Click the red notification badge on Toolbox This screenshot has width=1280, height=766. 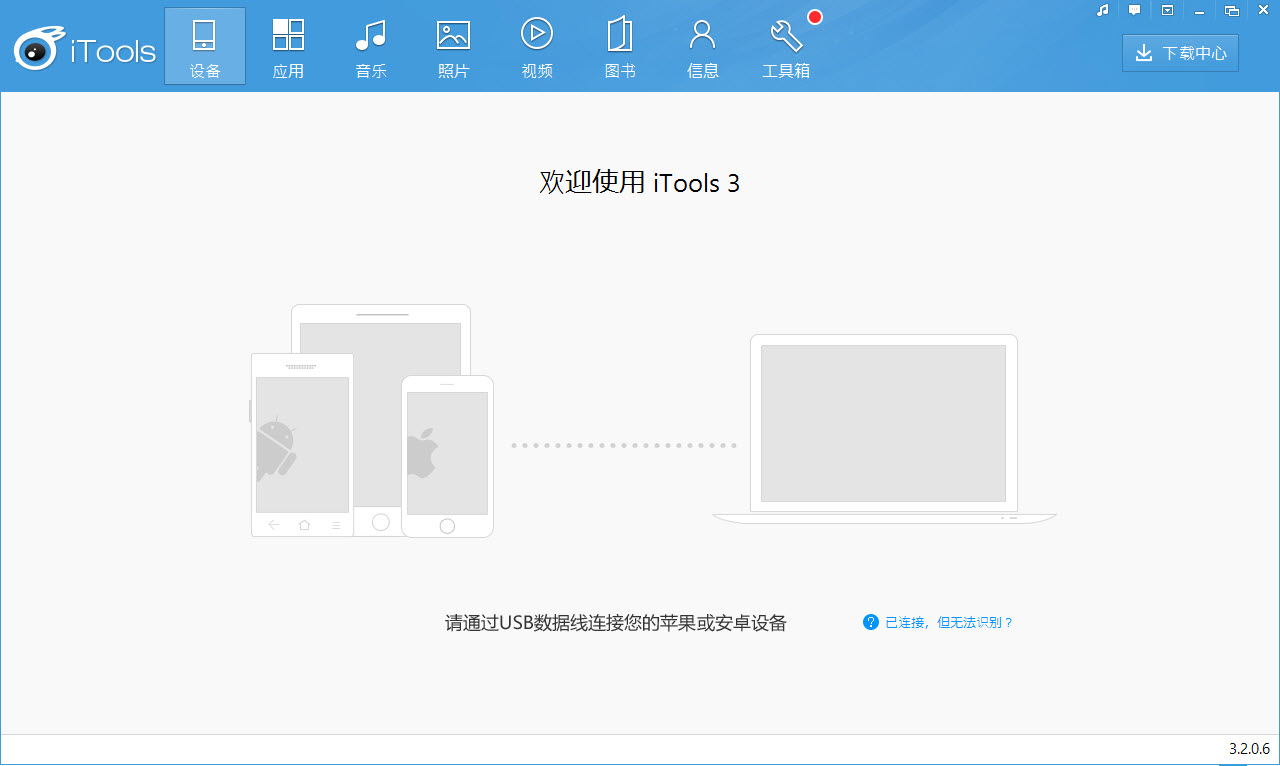click(814, 16)
